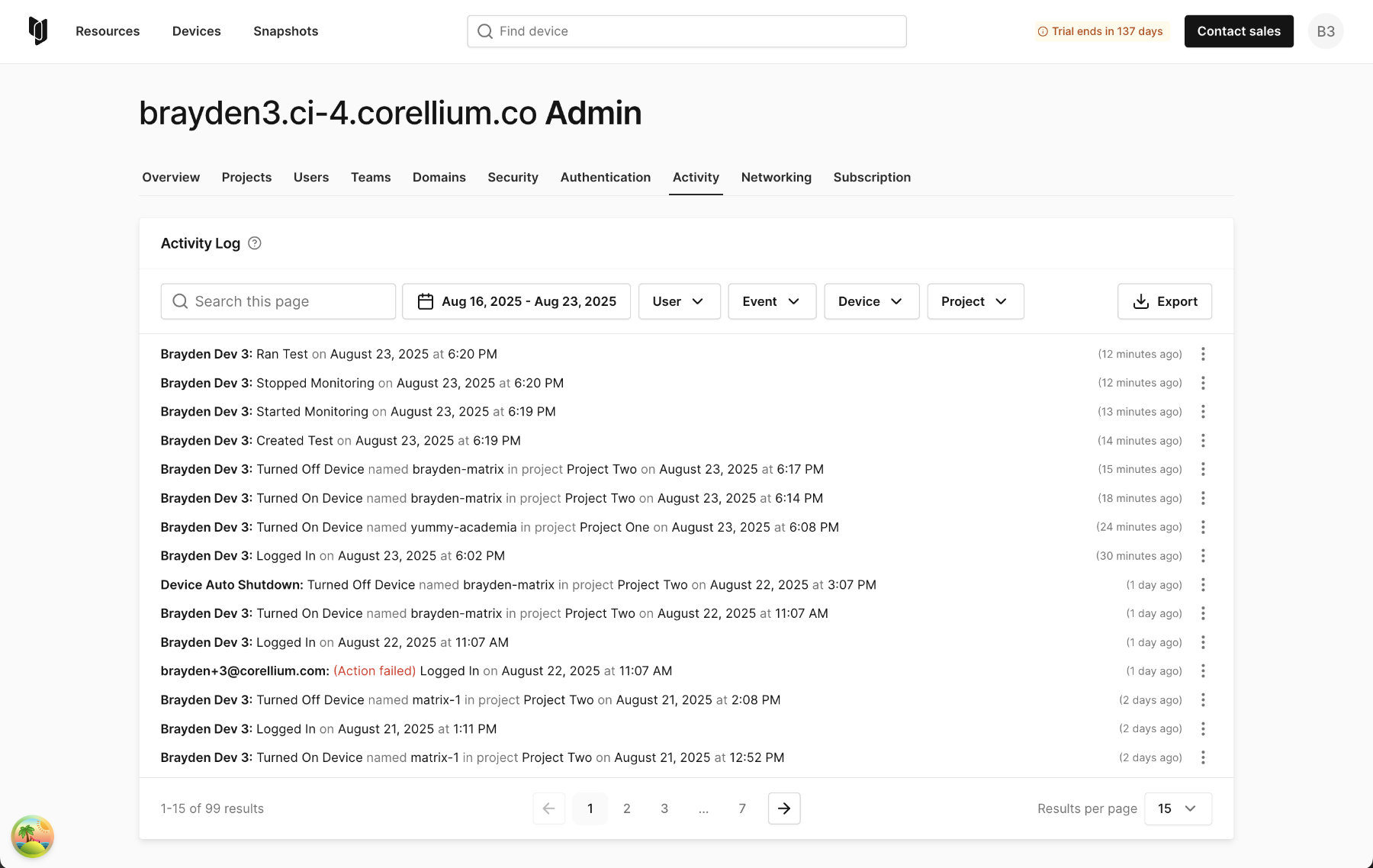
Task: Export the activity log
Action: pos(1165,301)
